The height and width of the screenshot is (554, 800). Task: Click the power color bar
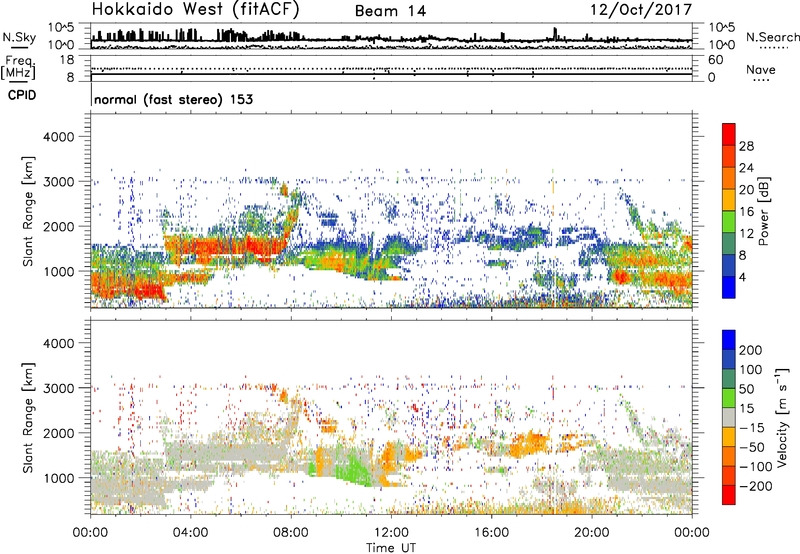729,211
